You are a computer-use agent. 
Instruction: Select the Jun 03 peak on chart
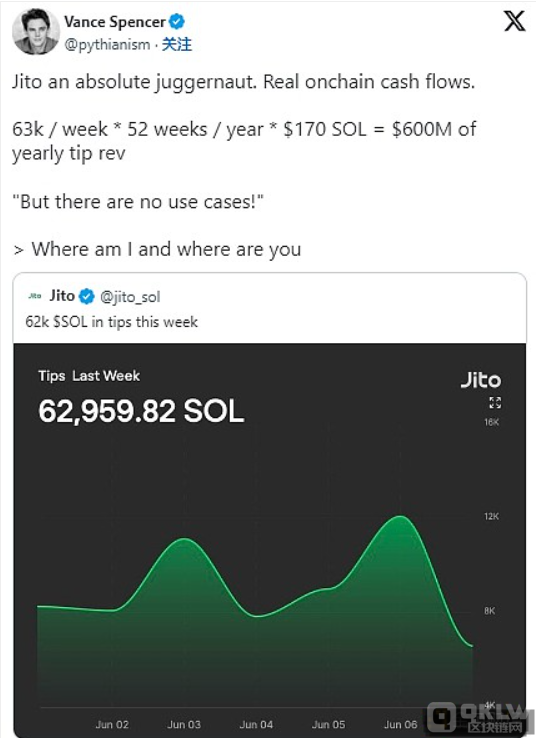[184, 539]
